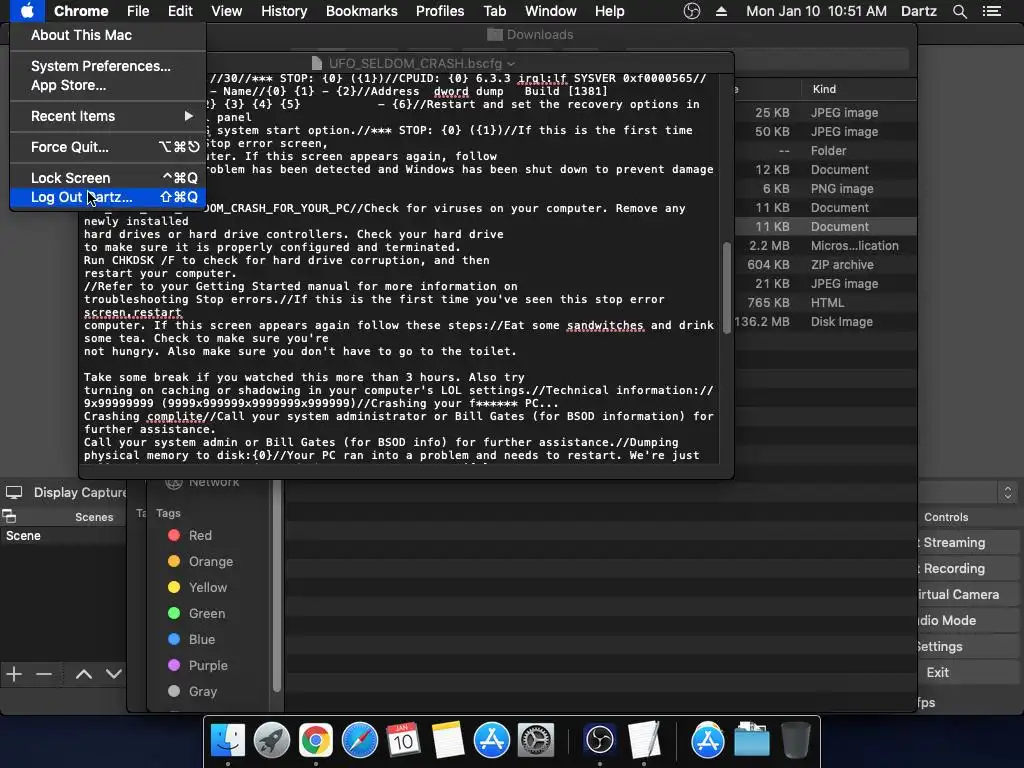Open Google Chrome from Dock
The width and height of the screenshot is (1024, 768).
click(315, 740)
